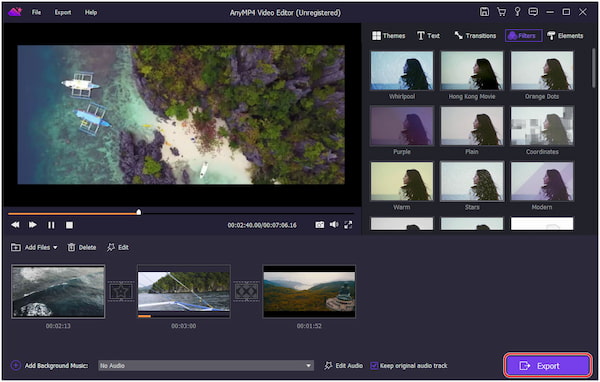Switch to the Elements tab
600x382 pixels.
coord(565,36)
